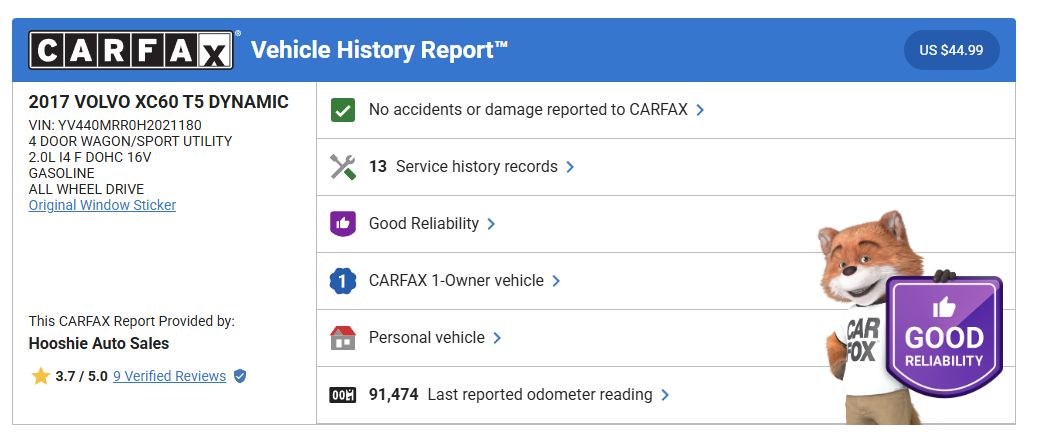The width and height of the screenshot is (1048, 435).
Task: Click the US $44.99 price button
Action: [x=951, y=50]
